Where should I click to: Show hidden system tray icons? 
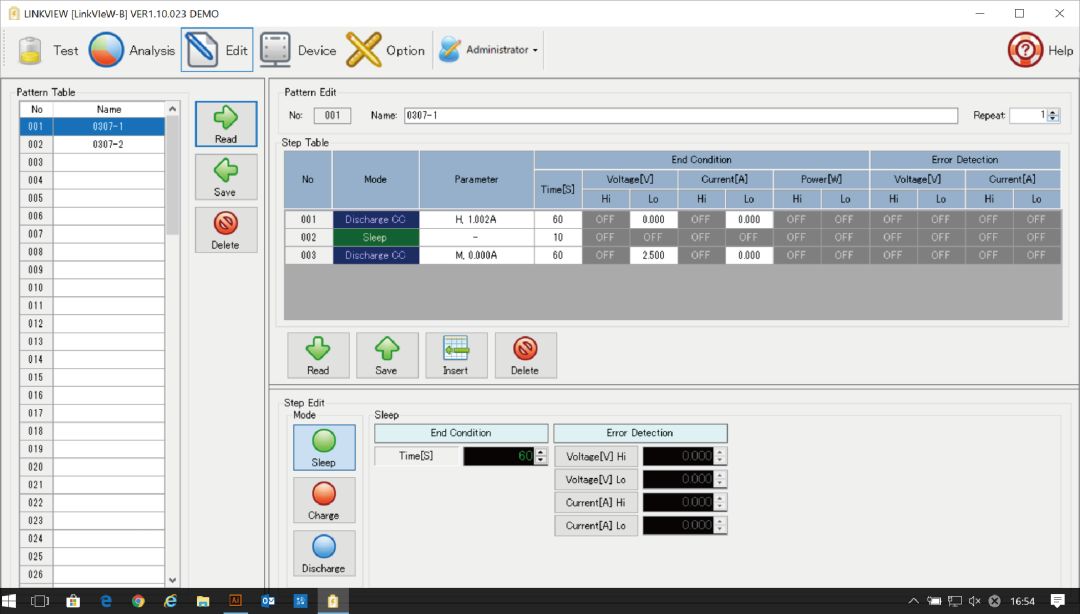914,602
